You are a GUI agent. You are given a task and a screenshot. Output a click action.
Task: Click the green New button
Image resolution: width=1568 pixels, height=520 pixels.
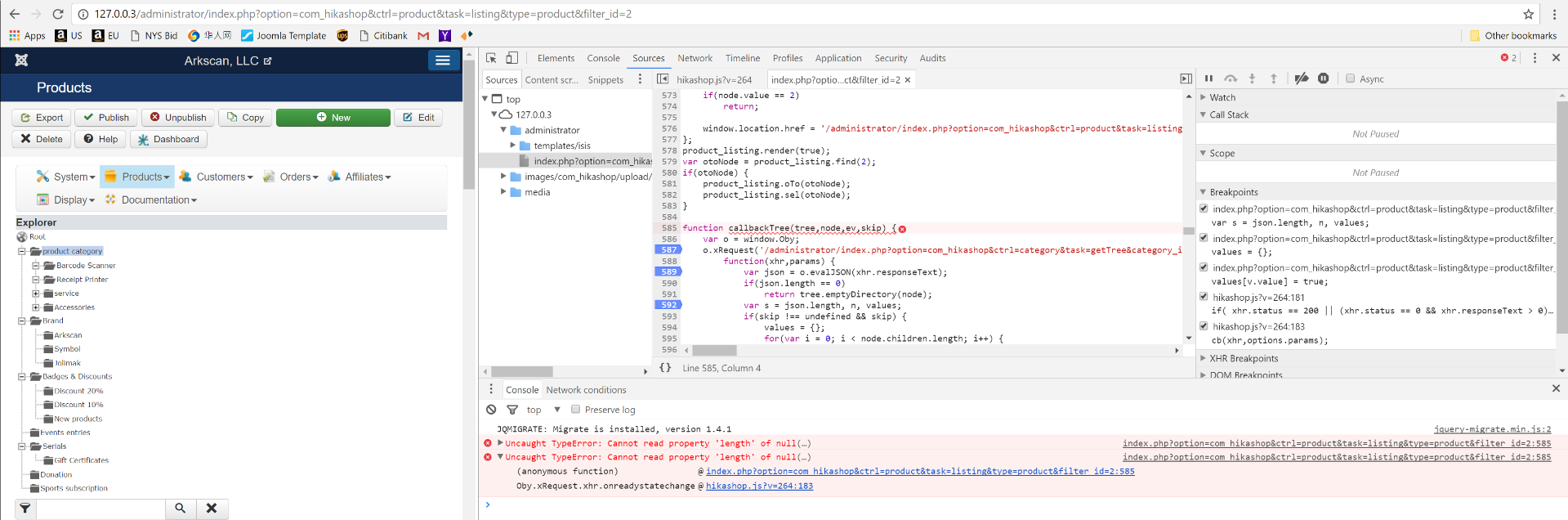tap(333, 118)
